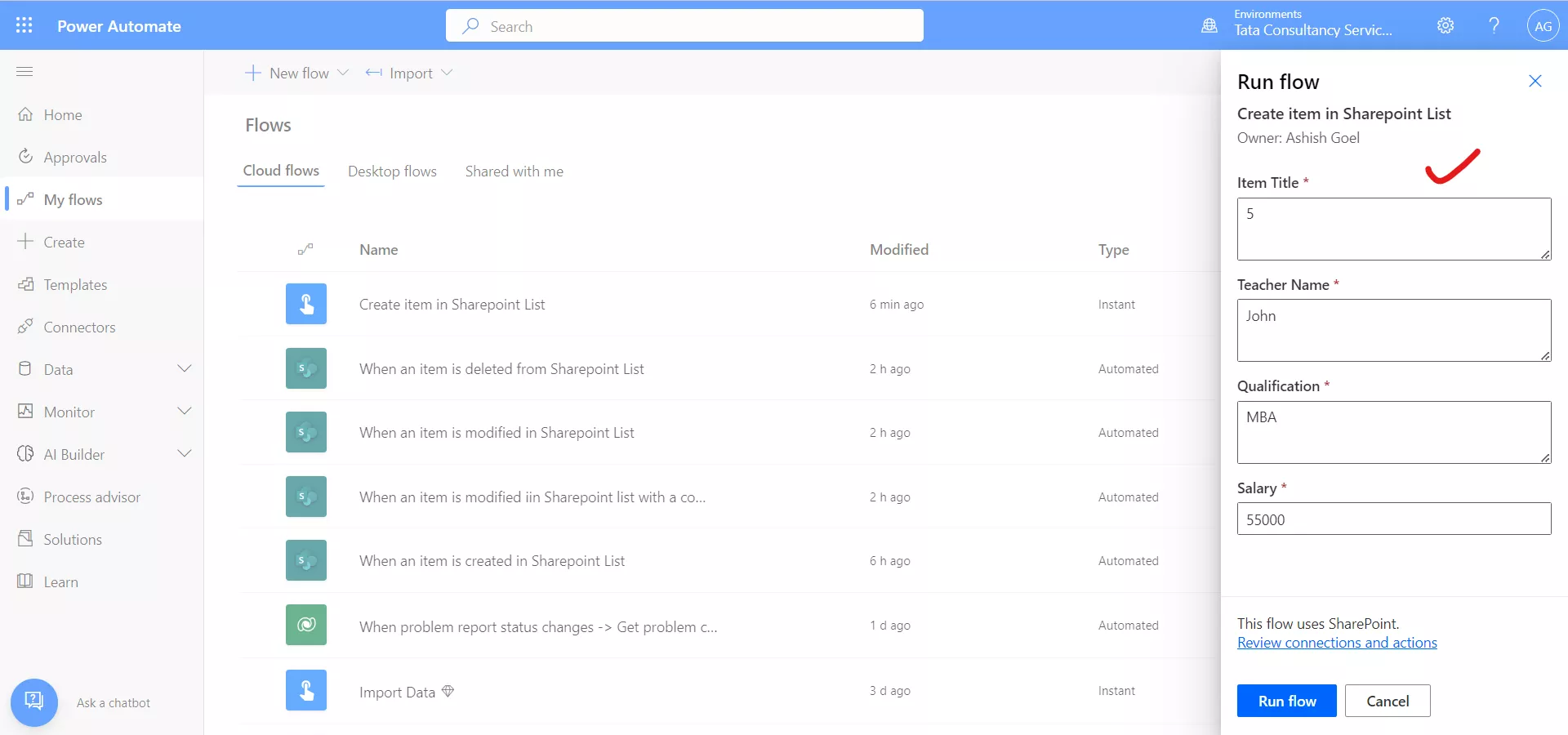The width and height of the screenshot is (1568, 735).
Task: Open the When an item is created flow
Action: click(x=492, y=560)
